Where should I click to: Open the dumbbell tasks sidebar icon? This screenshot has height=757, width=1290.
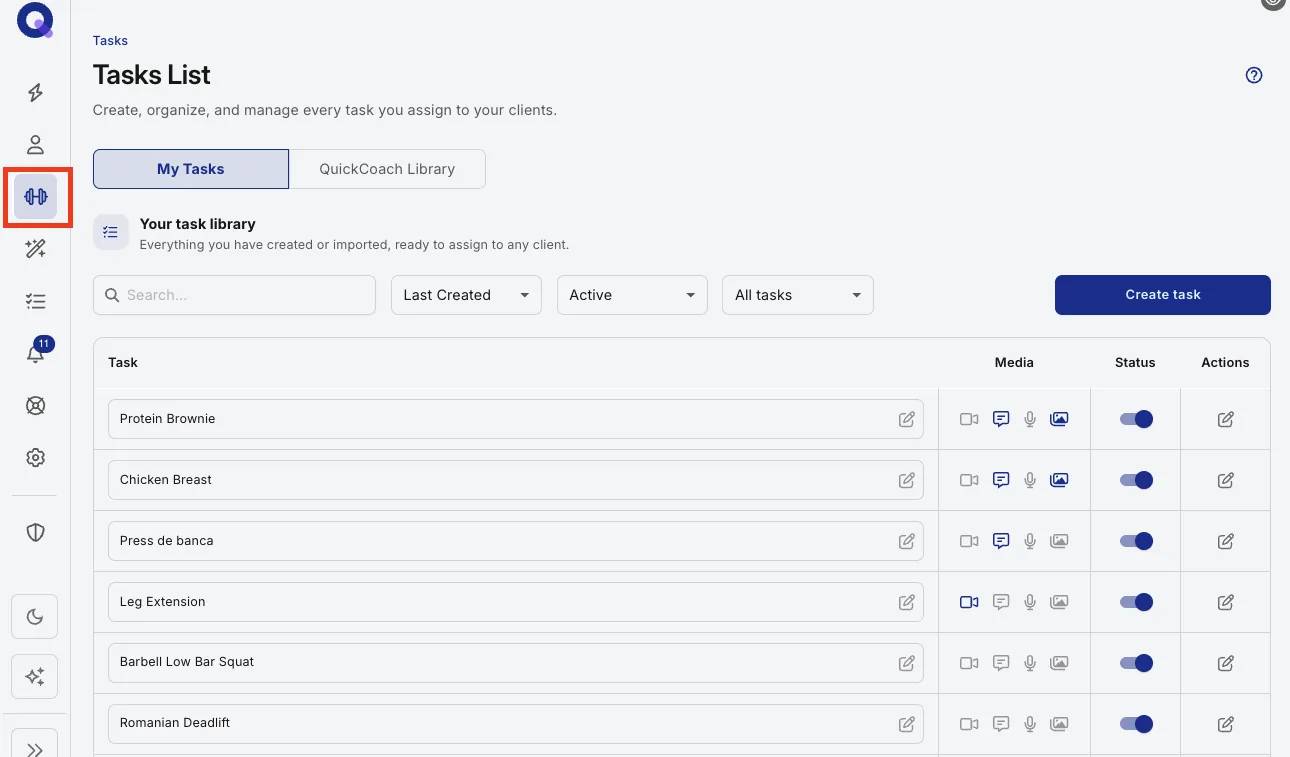(35, 196)
